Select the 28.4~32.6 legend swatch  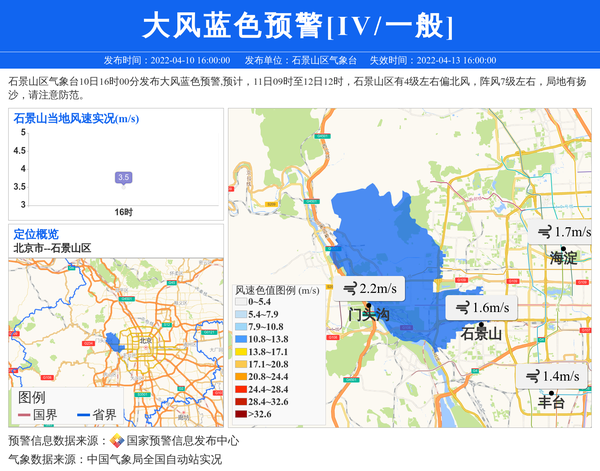pos(241,402)
